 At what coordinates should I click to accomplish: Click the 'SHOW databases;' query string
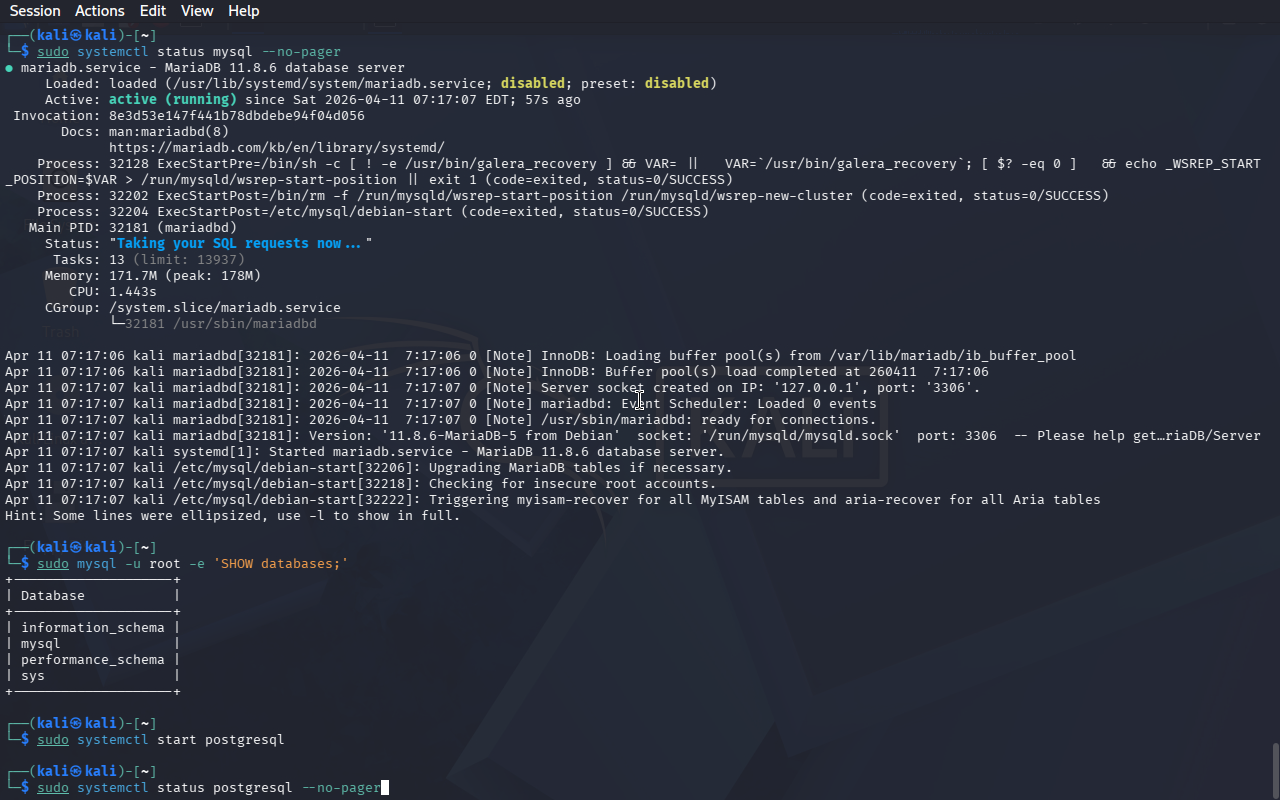tap(280, 564)
